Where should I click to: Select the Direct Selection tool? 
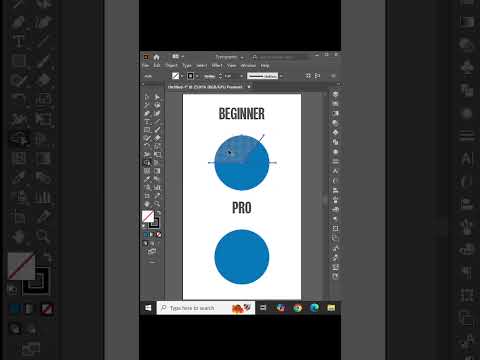157,97
